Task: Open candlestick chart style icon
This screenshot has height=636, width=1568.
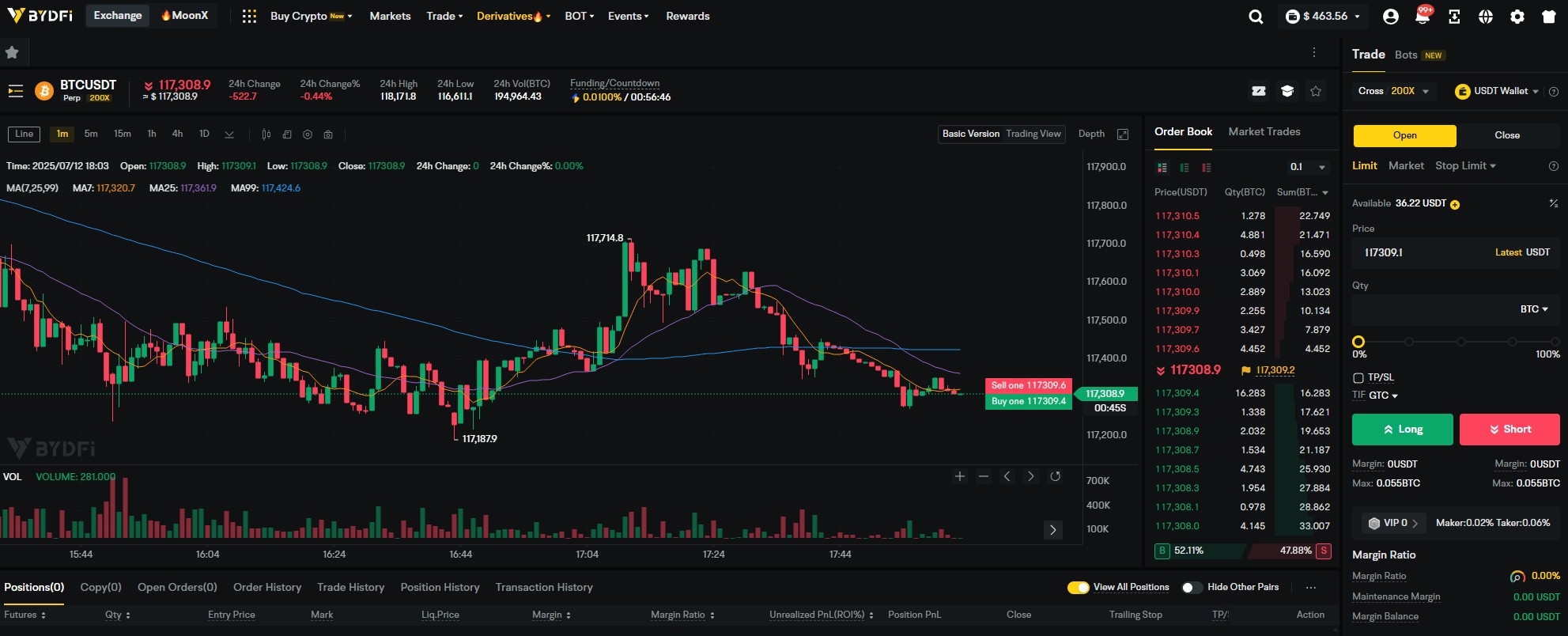Action: tap(266, 134)
